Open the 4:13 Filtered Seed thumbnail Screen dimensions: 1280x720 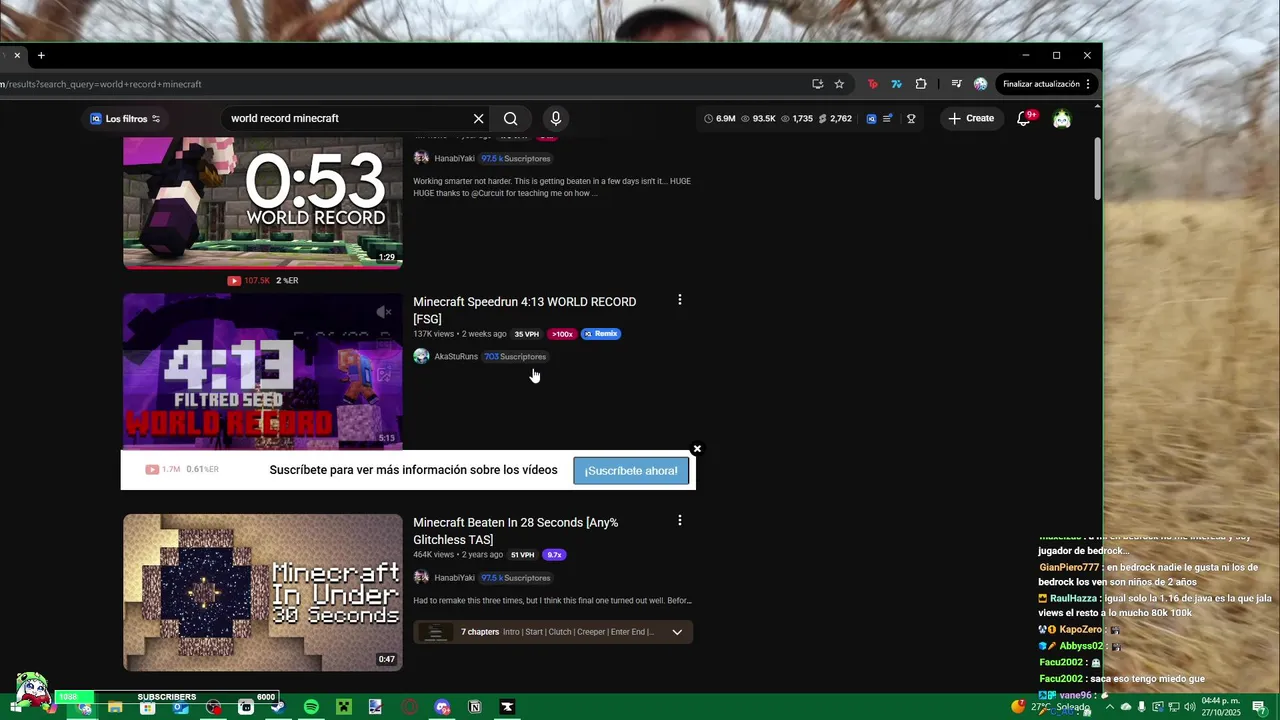(x=263, y=371)
